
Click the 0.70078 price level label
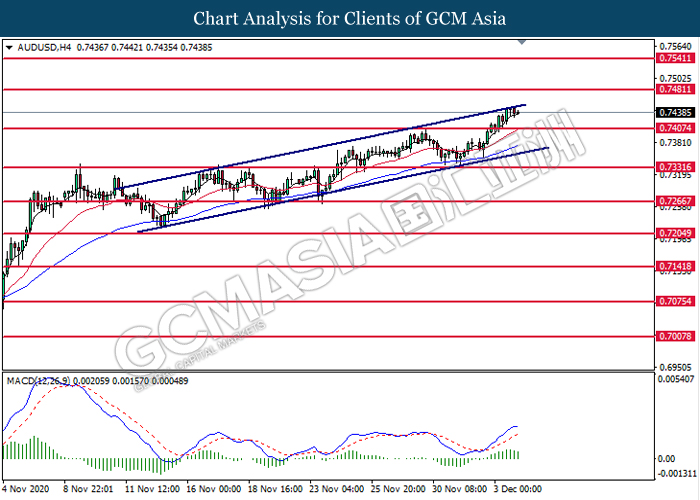[x=675, y=336]
